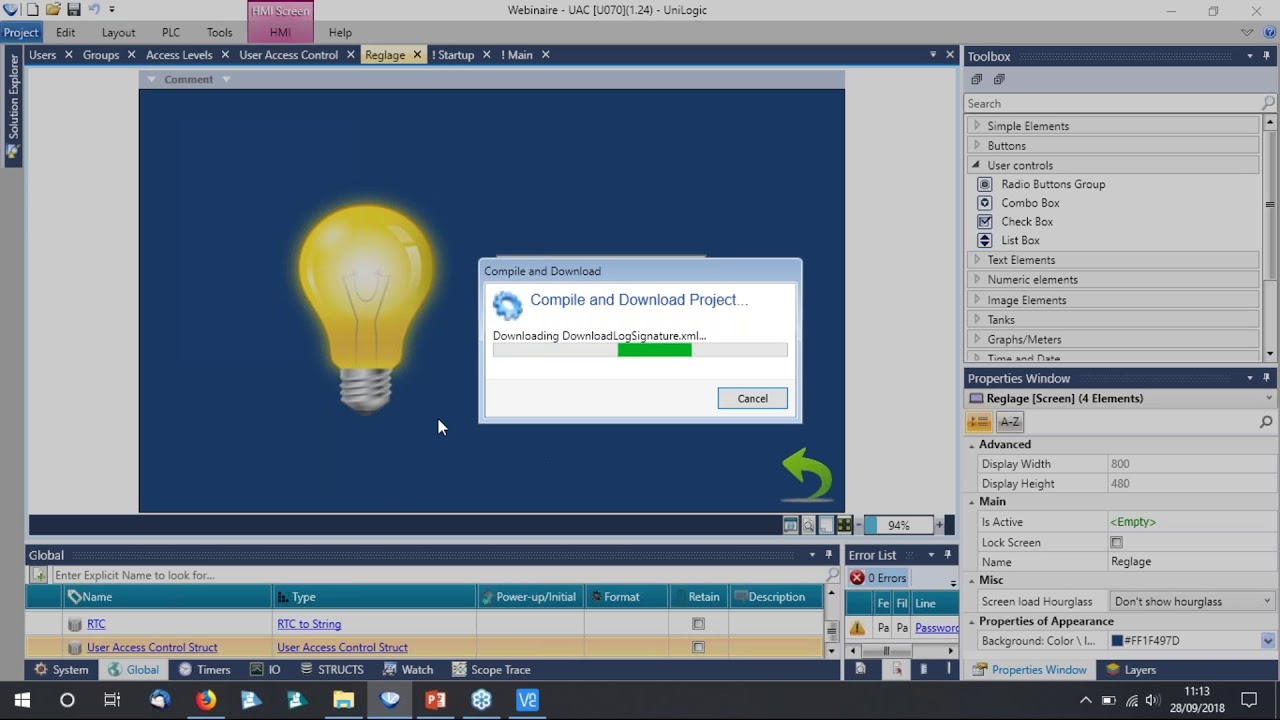Expand the Buttons category in Toolbox

[977, 145]
